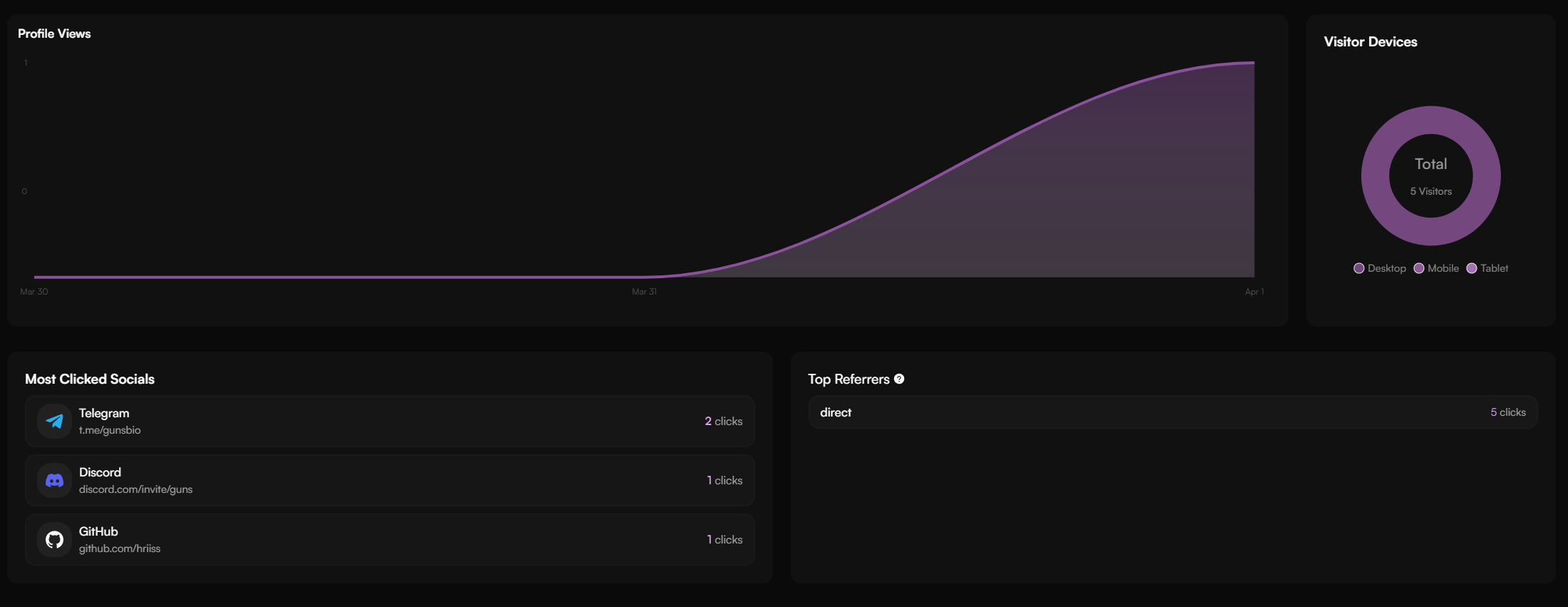
Task: Click the Most Clicked Socials heading
Action: (x=90, y=379)
